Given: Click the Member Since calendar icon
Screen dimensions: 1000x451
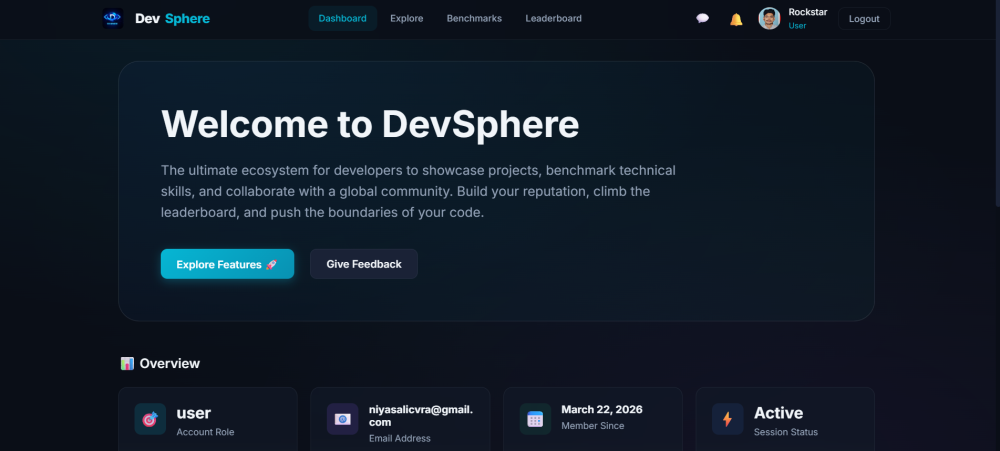Looking at the screenshot, I should coord(535,419).
